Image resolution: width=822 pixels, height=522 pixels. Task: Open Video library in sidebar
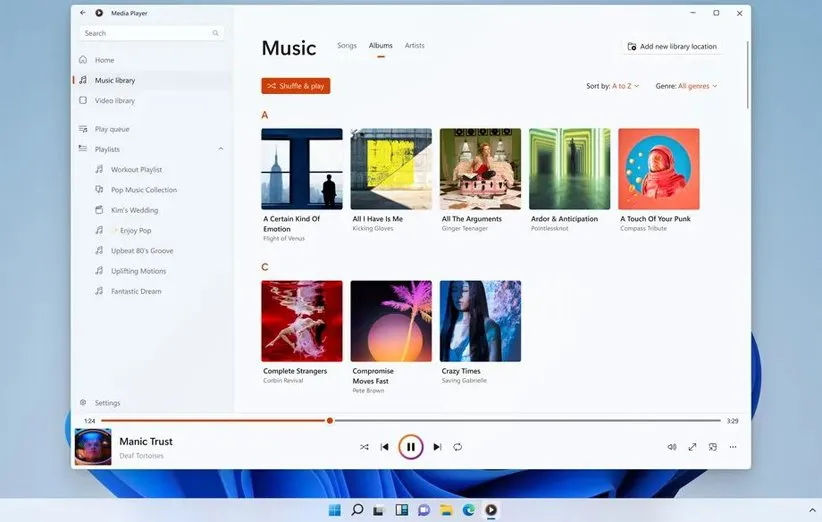[152, 100]
